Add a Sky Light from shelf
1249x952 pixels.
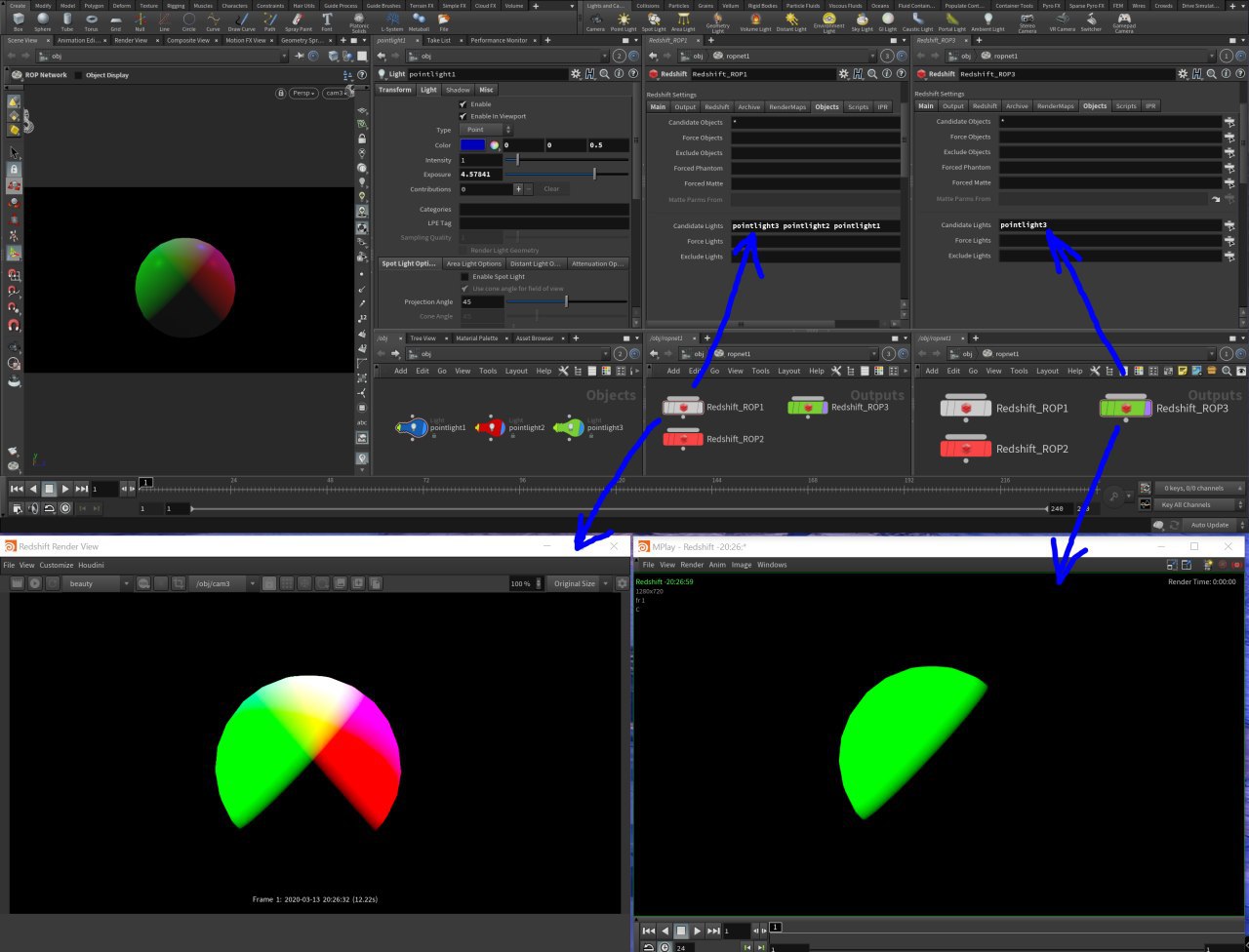(x=863, y=21)
